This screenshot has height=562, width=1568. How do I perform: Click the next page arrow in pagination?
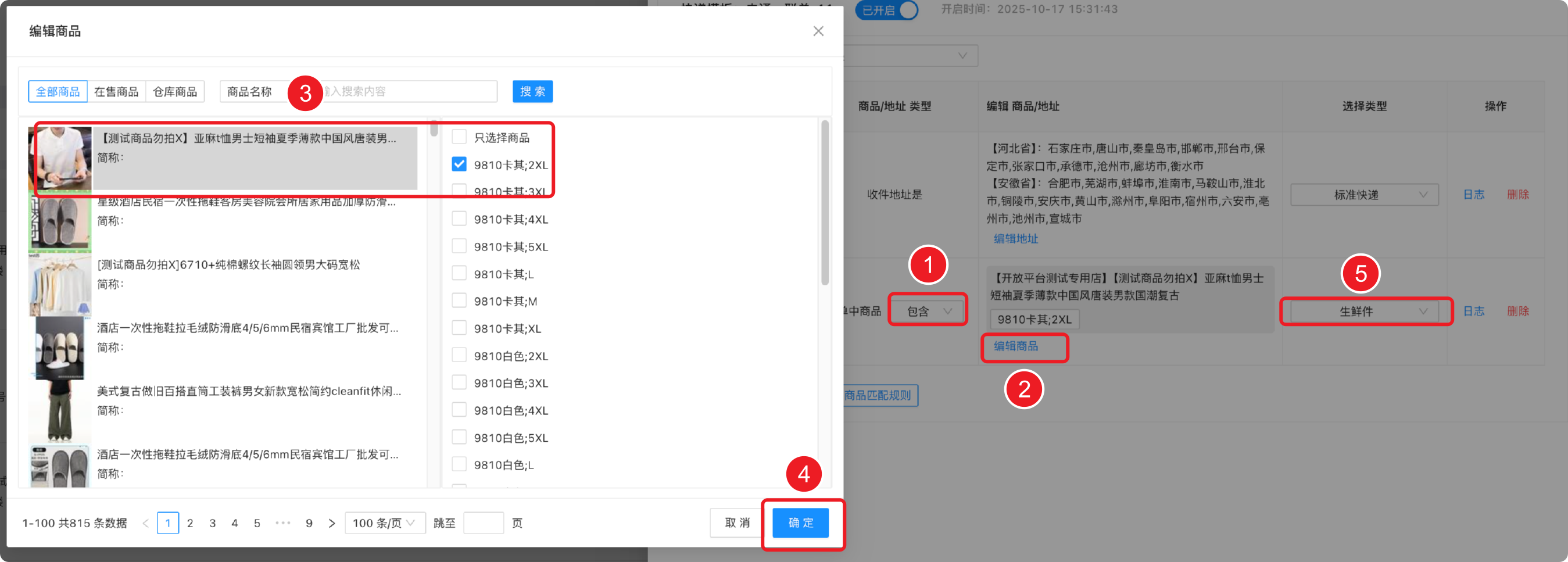[x=332, y=523]
